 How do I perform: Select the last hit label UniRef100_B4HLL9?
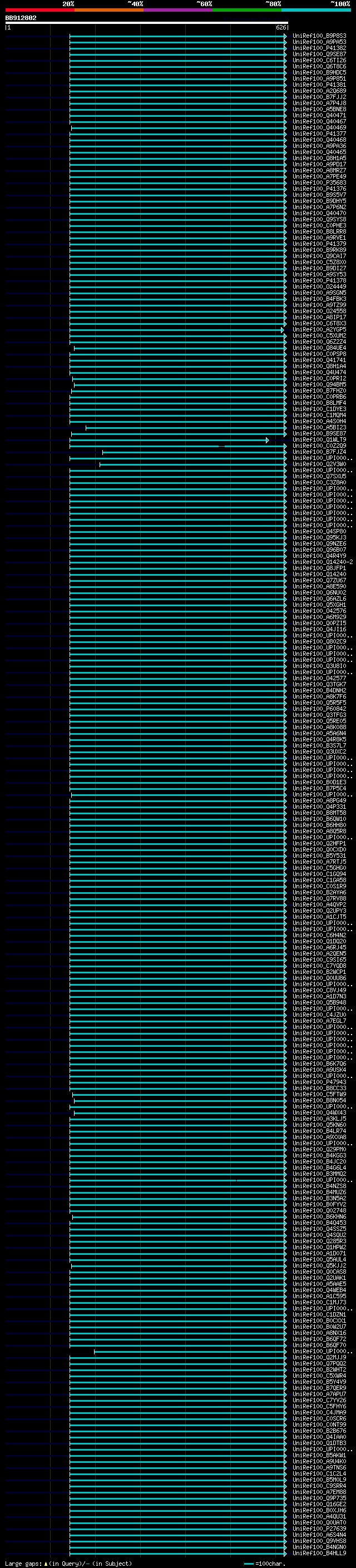tap(319, 1553)
